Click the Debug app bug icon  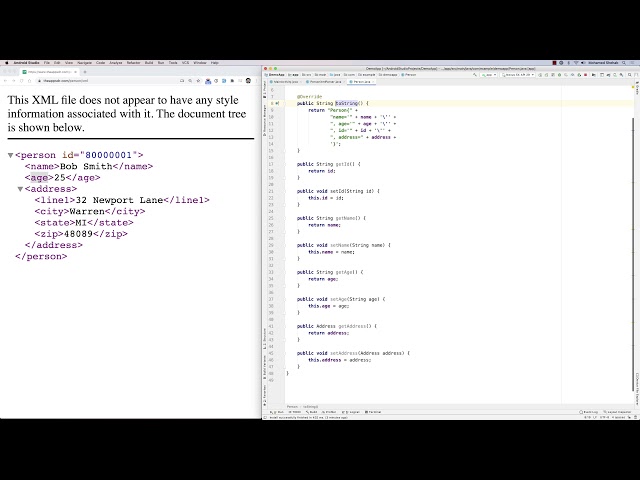click(559, 75)
